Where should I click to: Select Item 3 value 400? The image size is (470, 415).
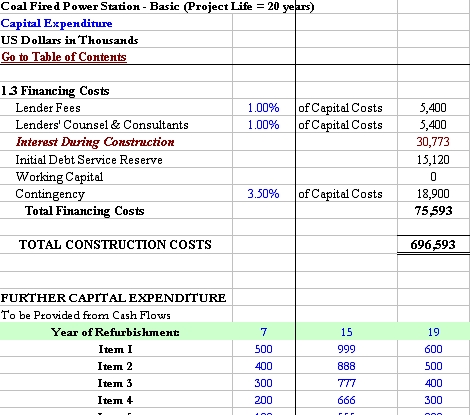tap(433, 383)
